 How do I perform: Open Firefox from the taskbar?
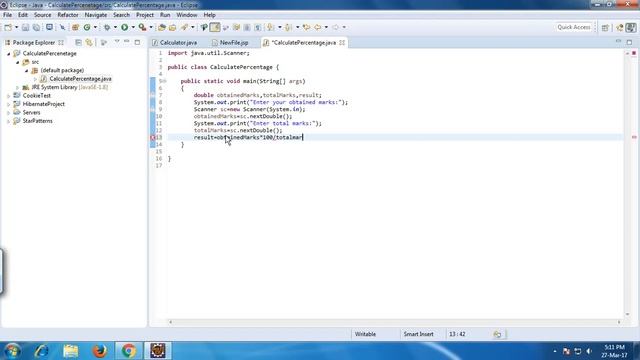coord(99,351)
